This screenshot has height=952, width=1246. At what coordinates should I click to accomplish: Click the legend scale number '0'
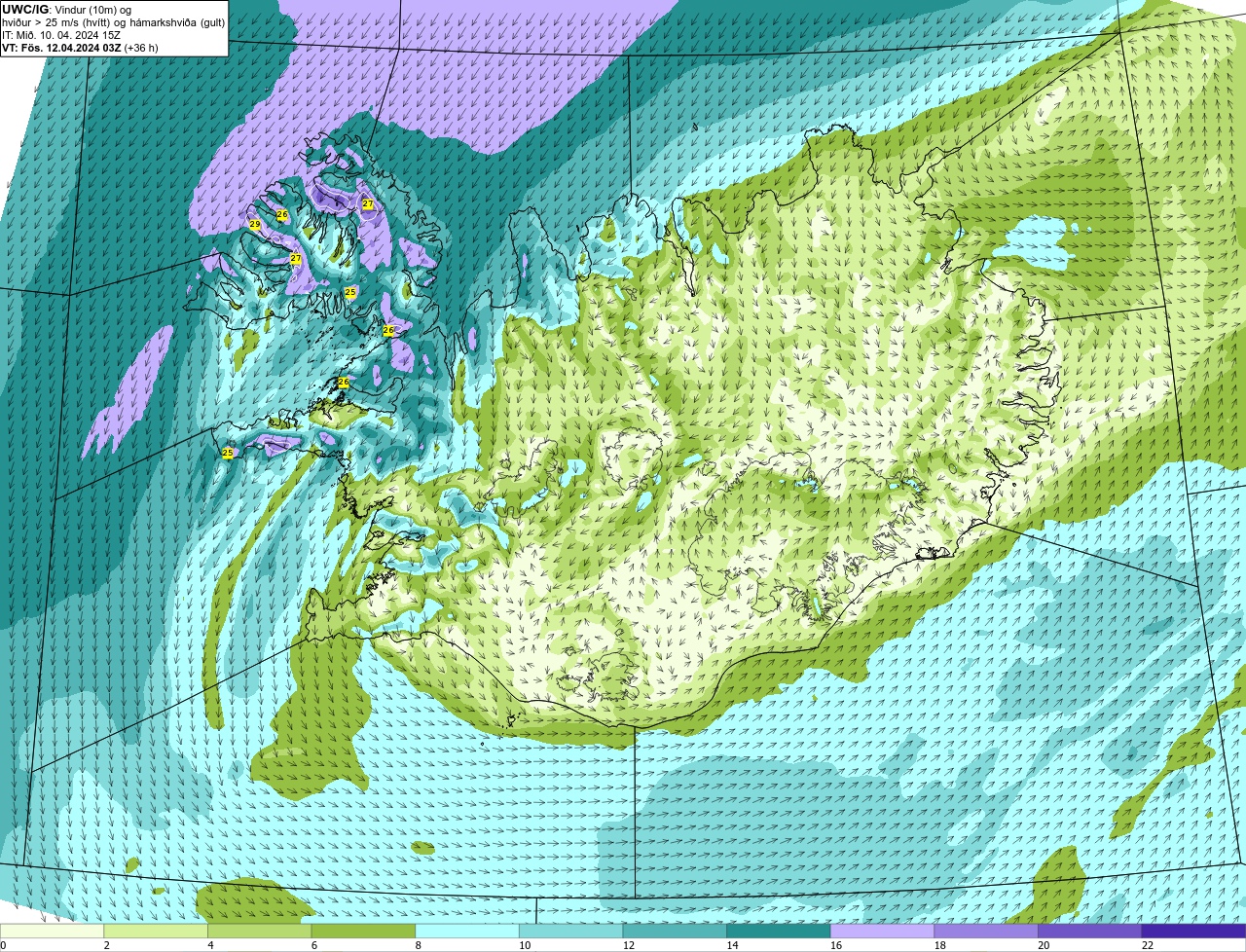tap(3, 945)
